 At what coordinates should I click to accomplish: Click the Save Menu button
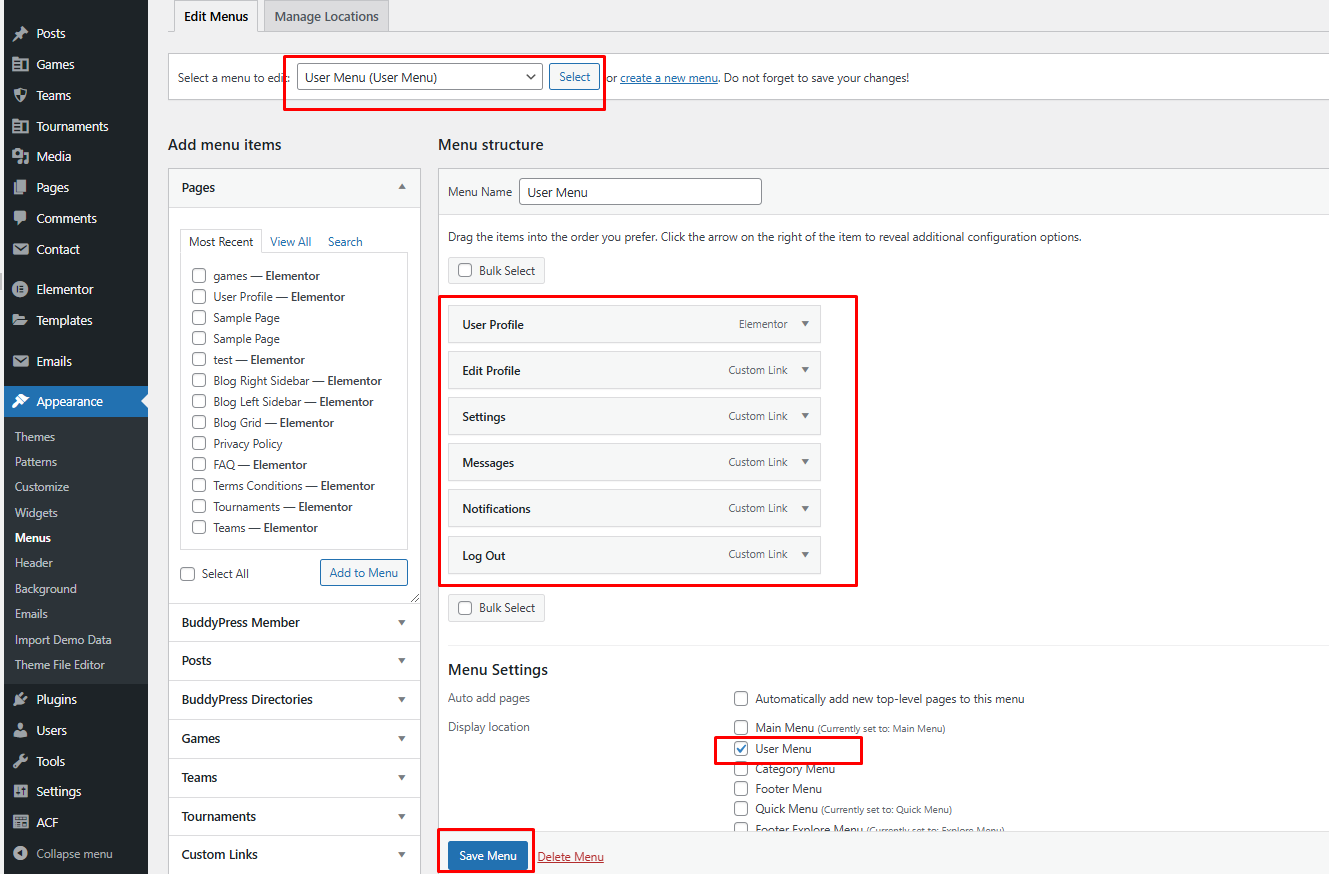487,856
